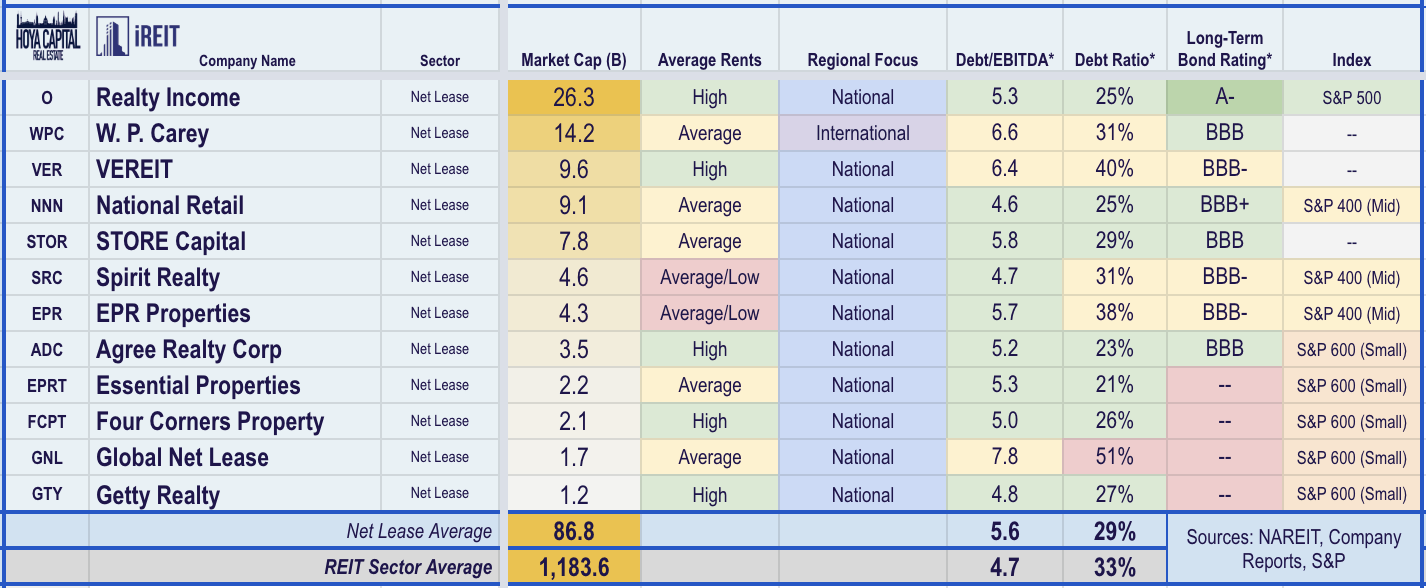
Task: Click the 86.8 total market cap
Action: (574, 531)
